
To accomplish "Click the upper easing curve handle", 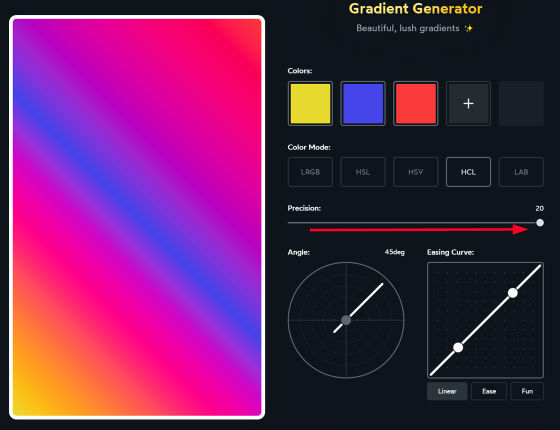I will [513, 293].
